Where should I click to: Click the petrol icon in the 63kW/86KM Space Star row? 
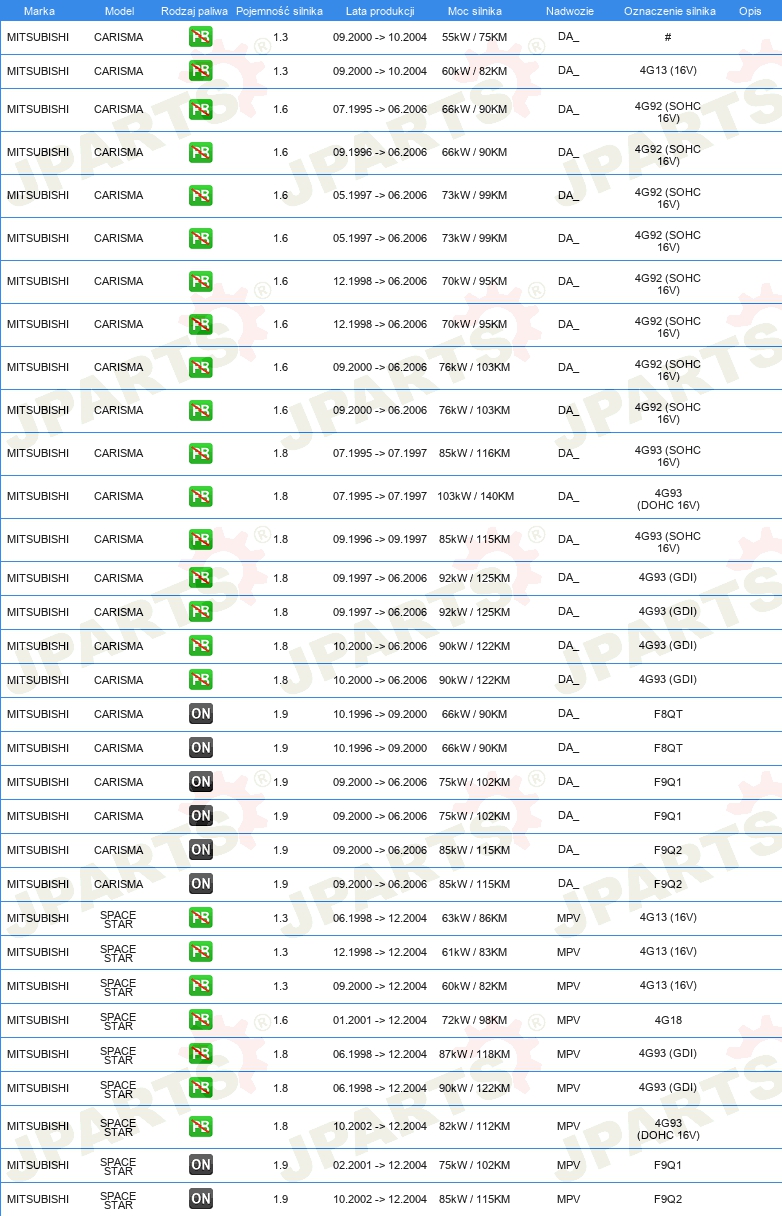(201, 918)
